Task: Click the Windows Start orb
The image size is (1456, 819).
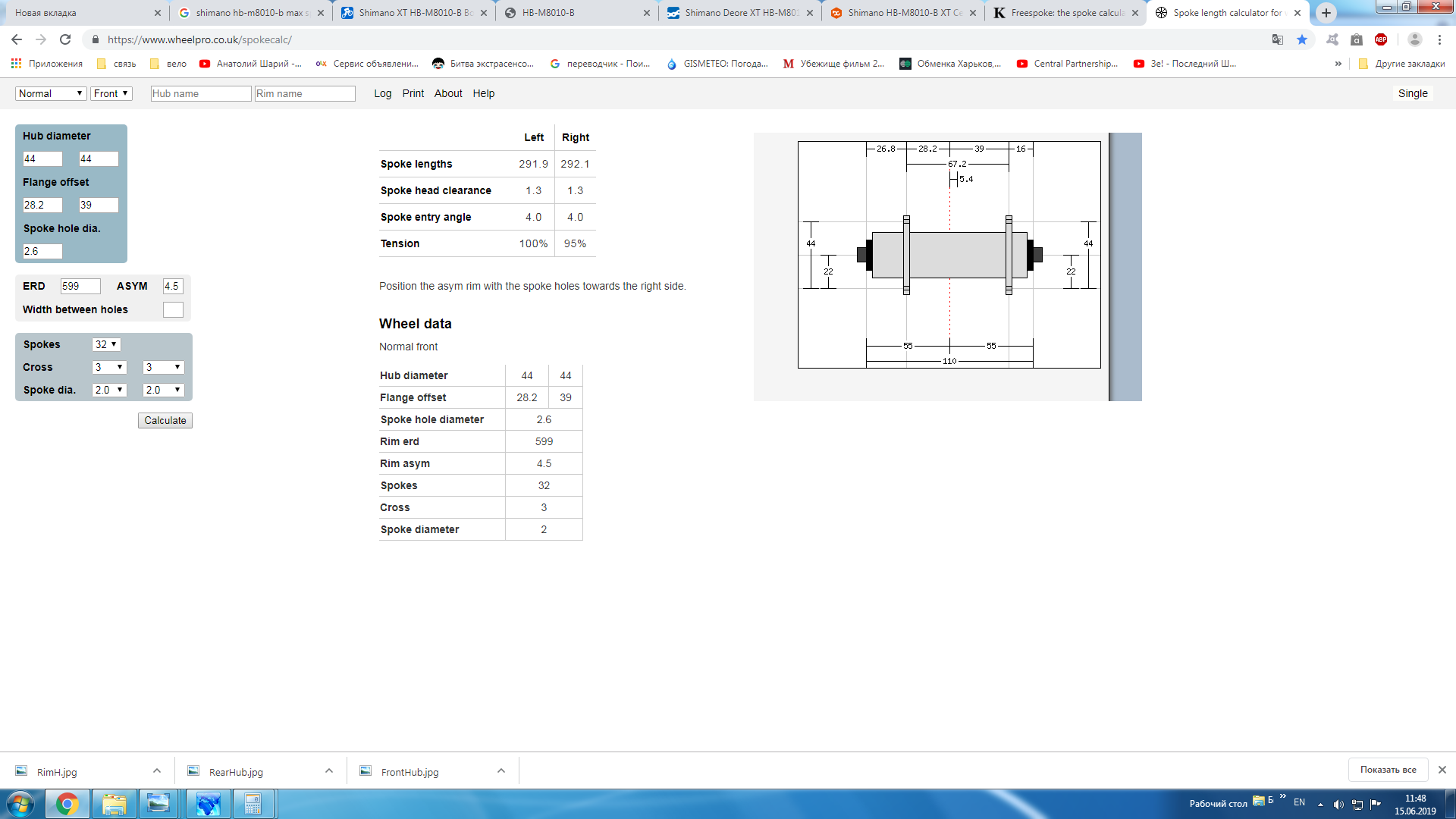Action: coord(20,804)
